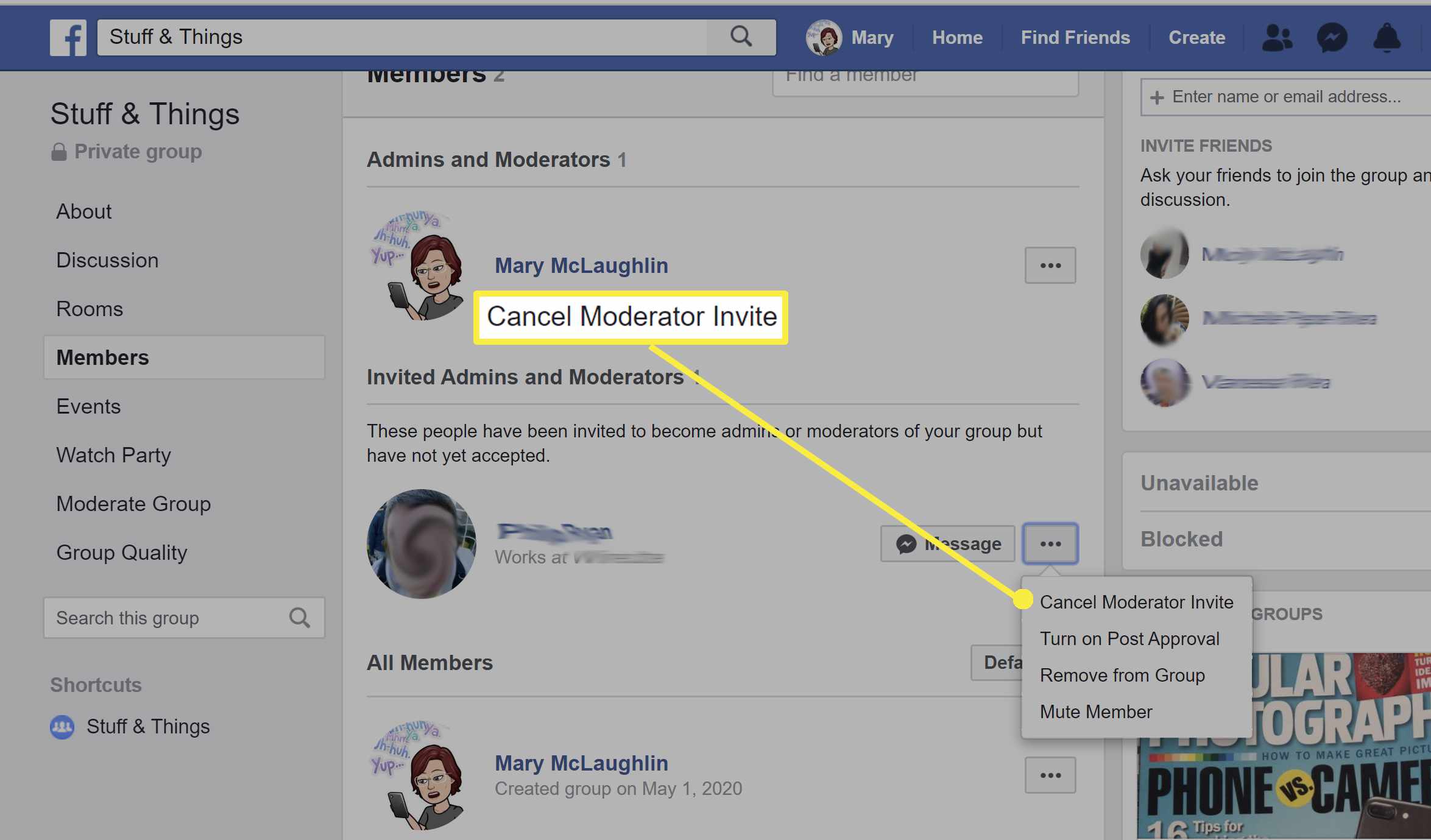Viewport: 1431px width, 840px height.
Task: Click the Create button in top navigation
Action: click(1197, 37)
